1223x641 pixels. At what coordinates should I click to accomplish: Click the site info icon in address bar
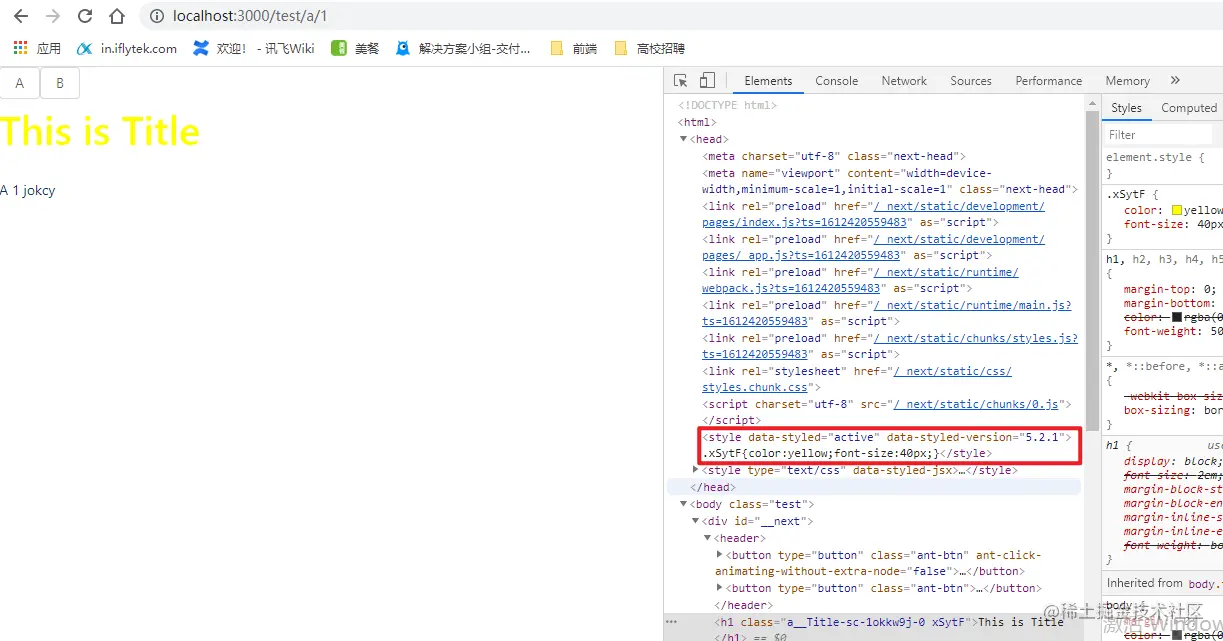pos(156,16)
